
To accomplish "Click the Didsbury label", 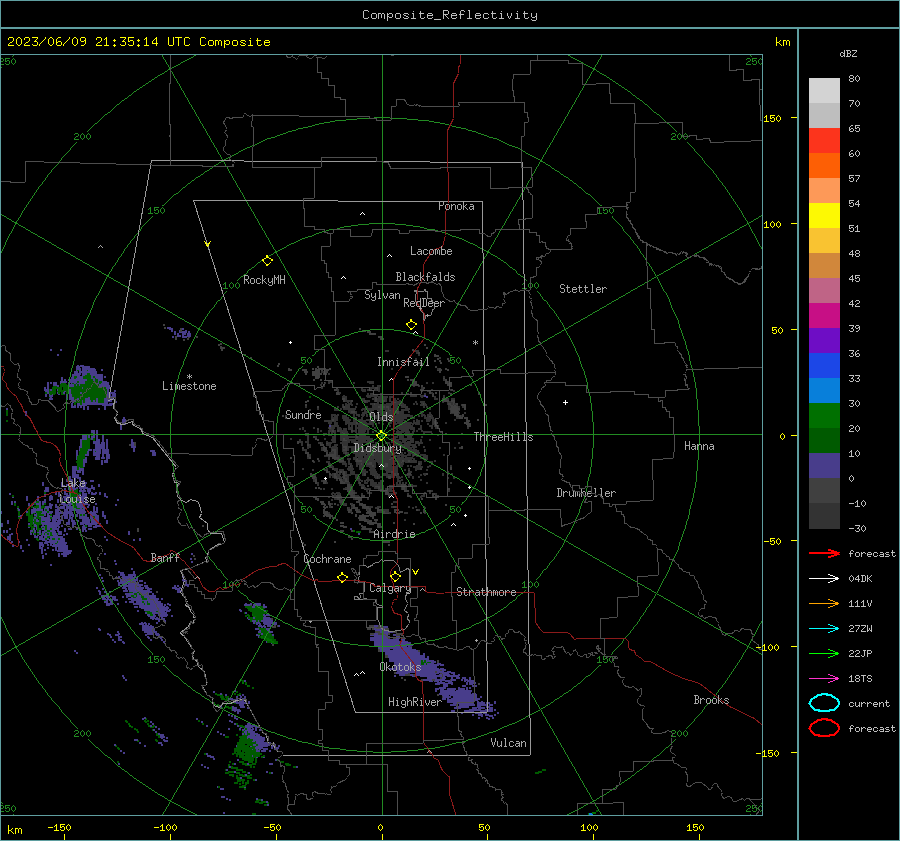I will tap(377, 448).
